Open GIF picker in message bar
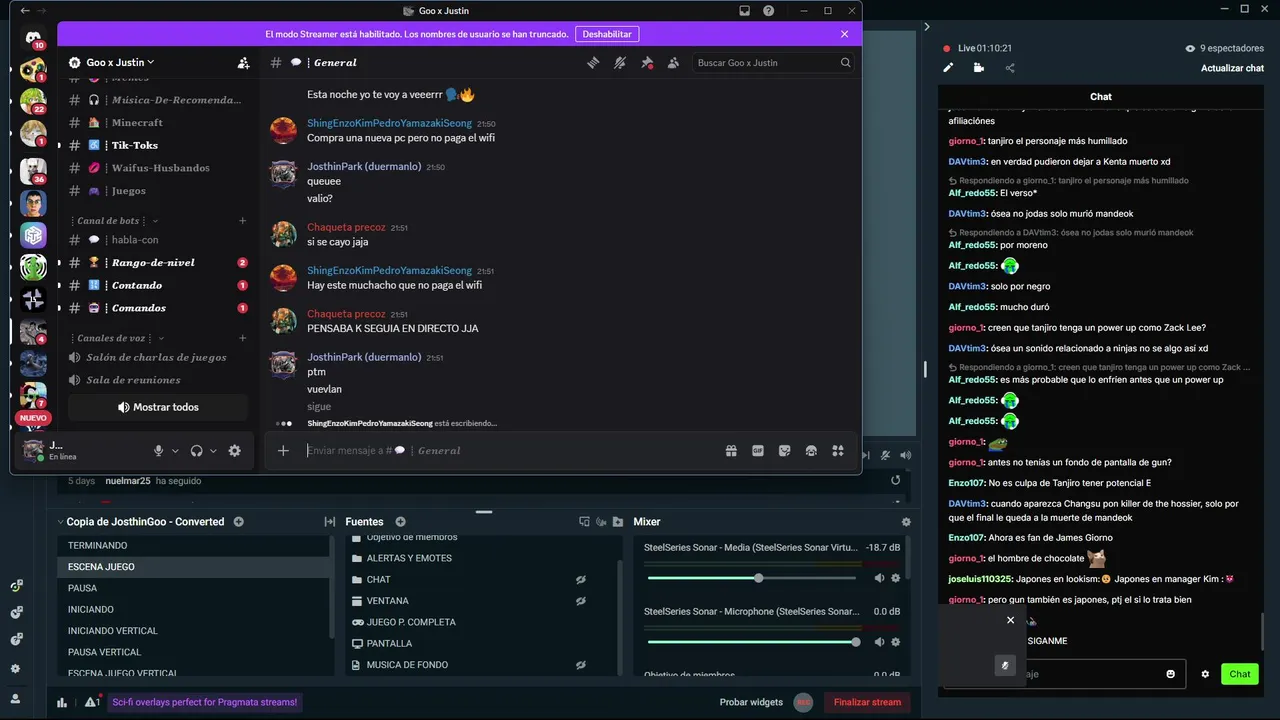This screenshot has height=720, width=1280. tap(758, 451)
